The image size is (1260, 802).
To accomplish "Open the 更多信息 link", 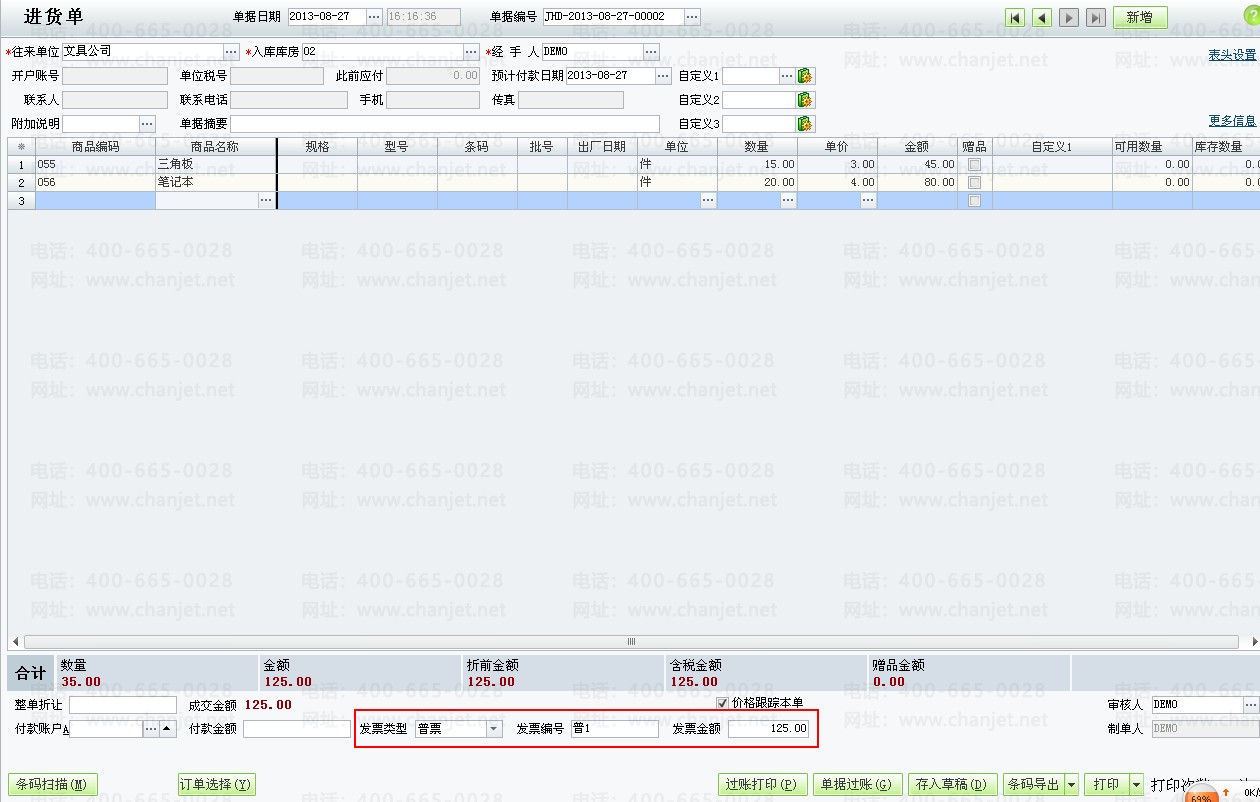I will tap(1231, 121).
